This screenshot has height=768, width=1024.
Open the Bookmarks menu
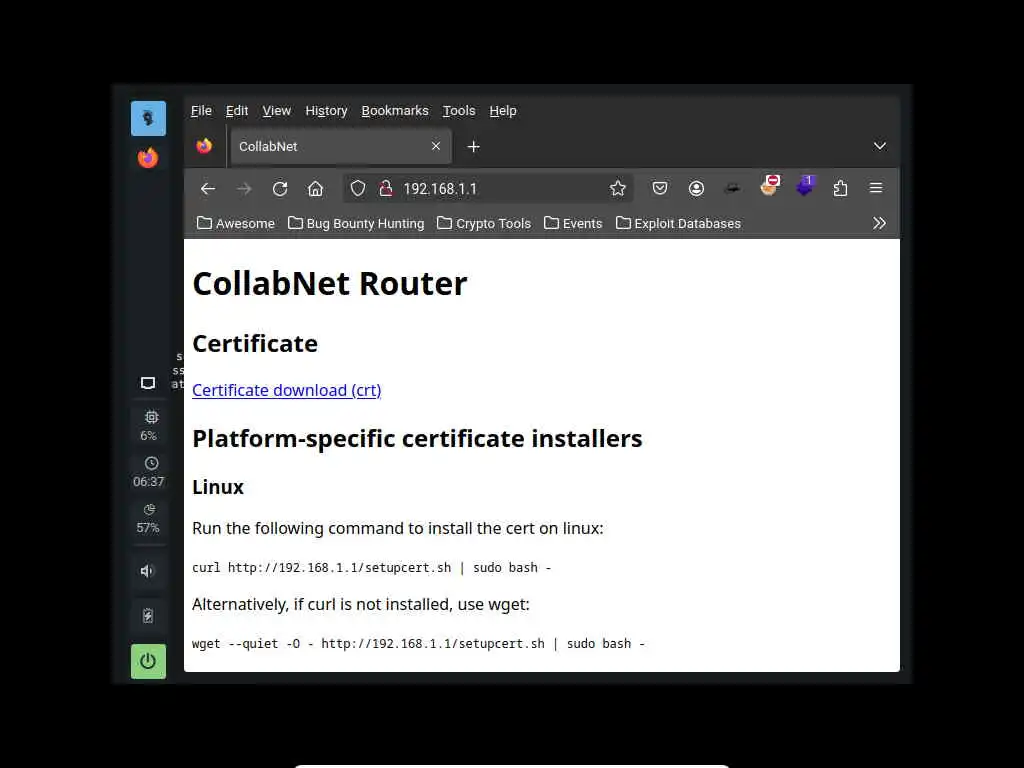(x=395, y=111)
